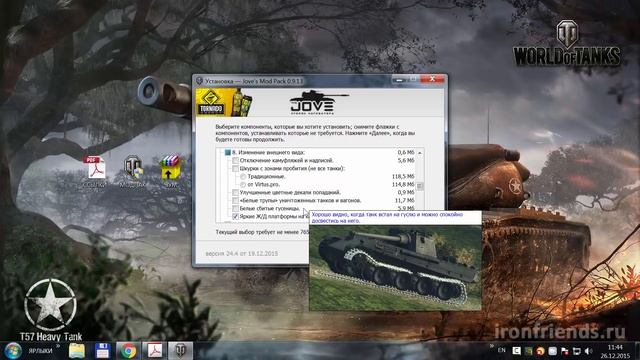Click the 114,8 Мб size for Virtus.pro
This screenshot has width=640, height=360.
pyautogui.click(x=402, y=184)
